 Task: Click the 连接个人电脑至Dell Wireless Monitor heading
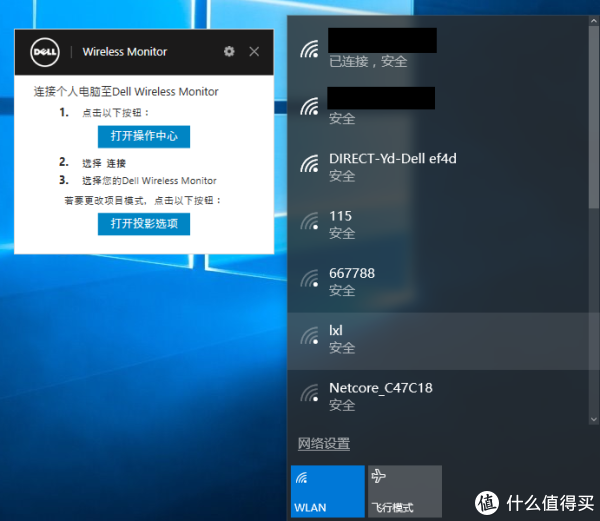click(x=126, y=91)
